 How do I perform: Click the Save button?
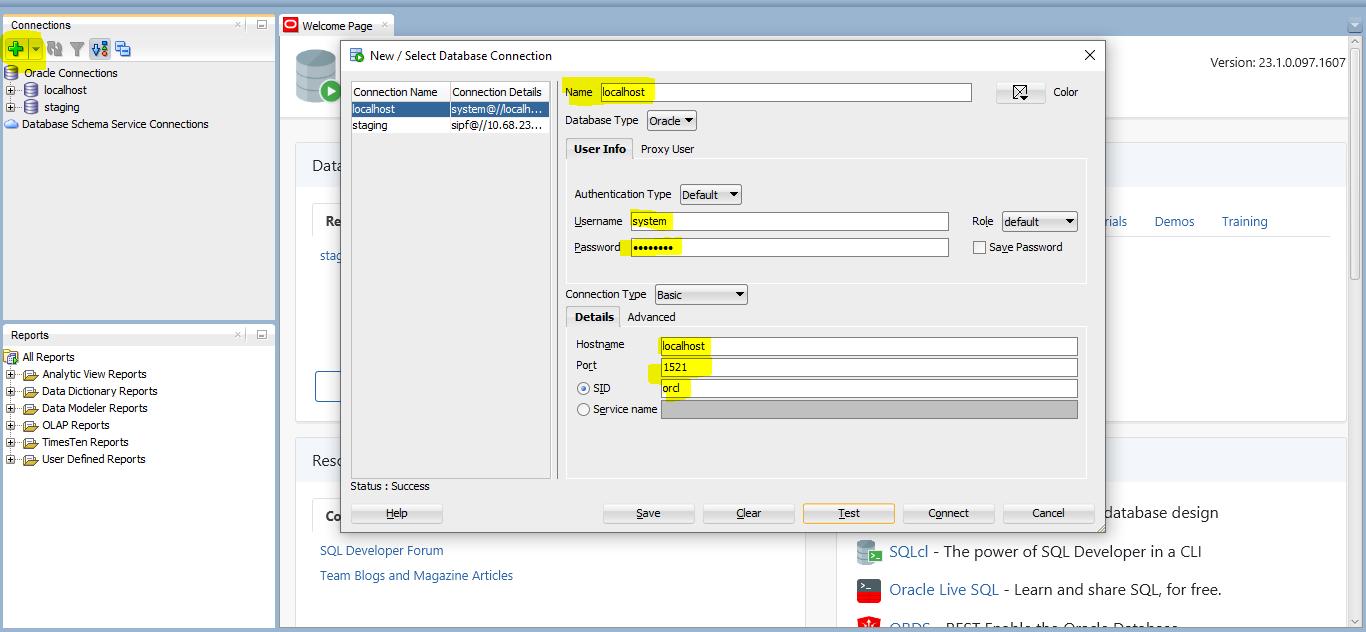tap(648, 513)
